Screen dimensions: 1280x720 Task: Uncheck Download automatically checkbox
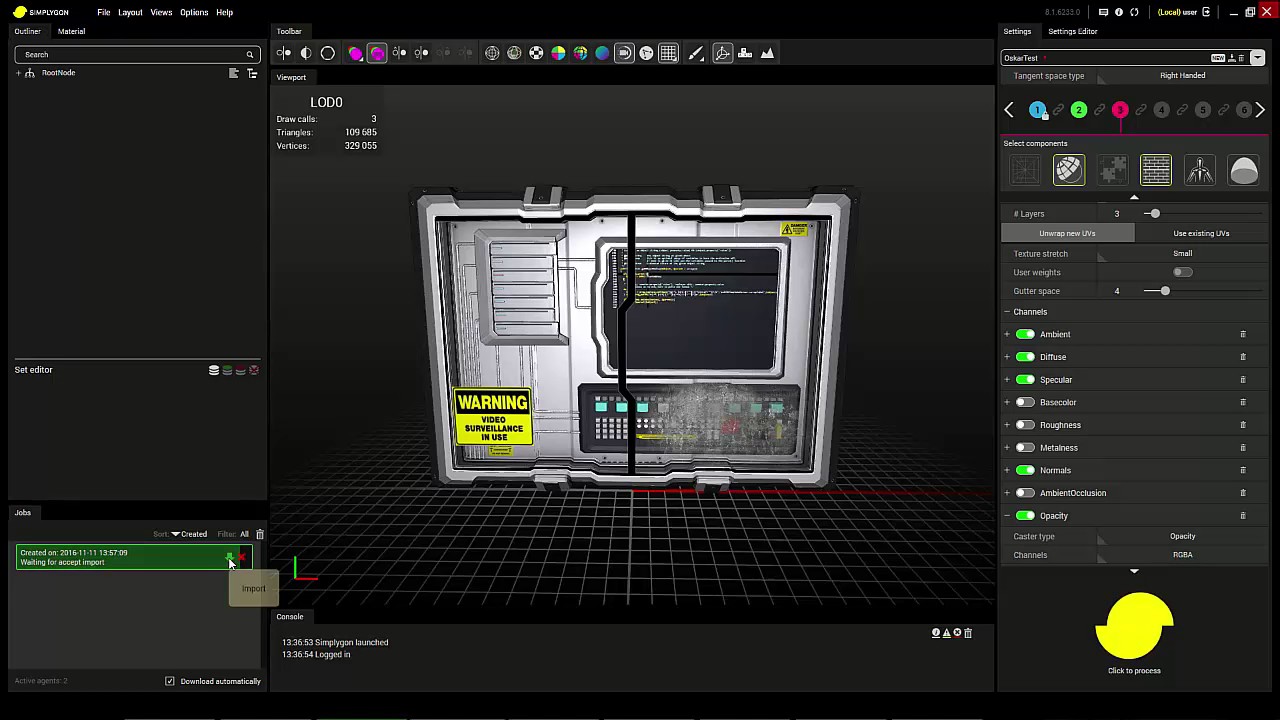point(170,681)
